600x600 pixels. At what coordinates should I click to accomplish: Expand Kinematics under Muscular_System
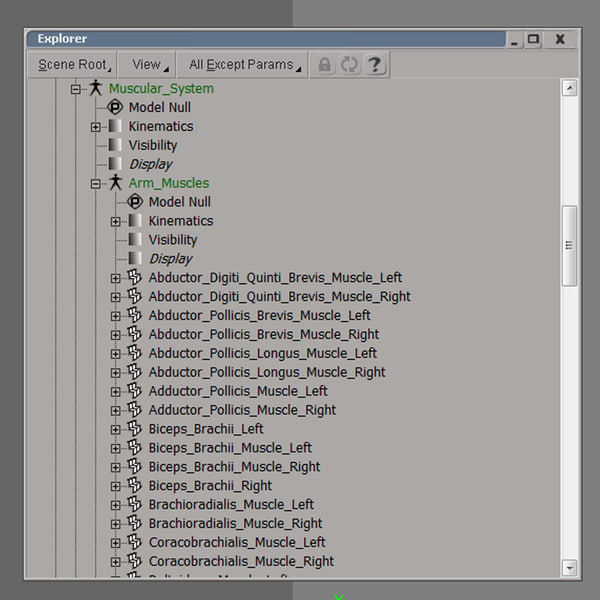coord(96,127)
